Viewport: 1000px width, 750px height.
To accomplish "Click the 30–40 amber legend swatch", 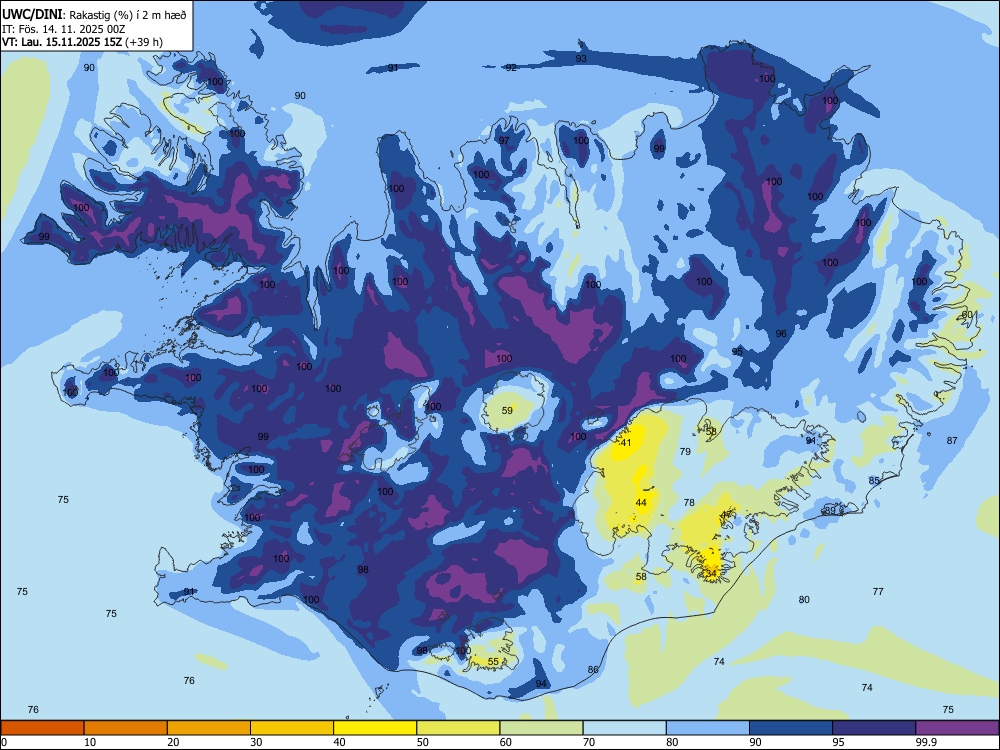I will pyautogui.click(x=292, y=728).
